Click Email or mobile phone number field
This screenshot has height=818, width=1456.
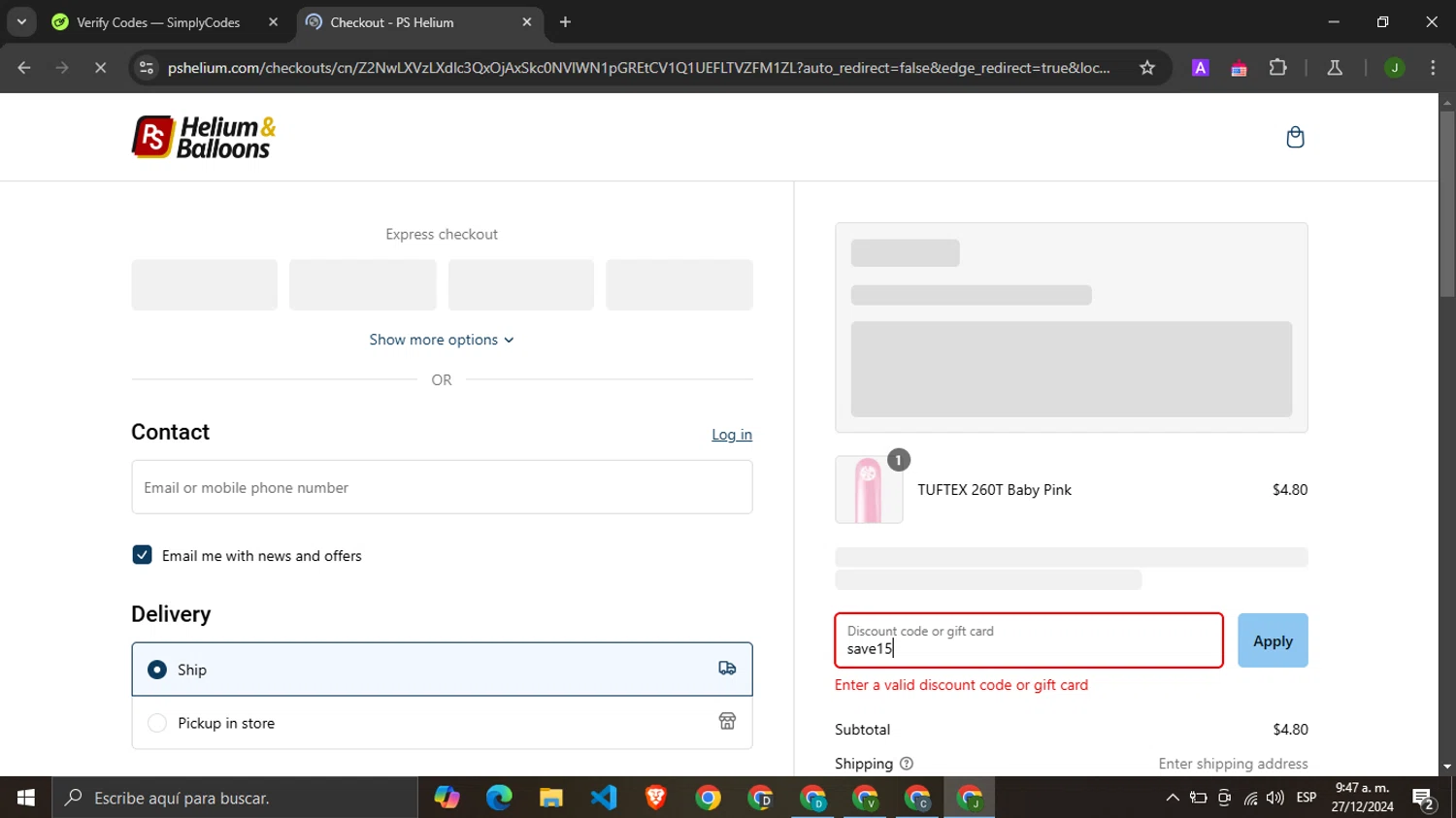pyautogui.click(x=442, y=487)
